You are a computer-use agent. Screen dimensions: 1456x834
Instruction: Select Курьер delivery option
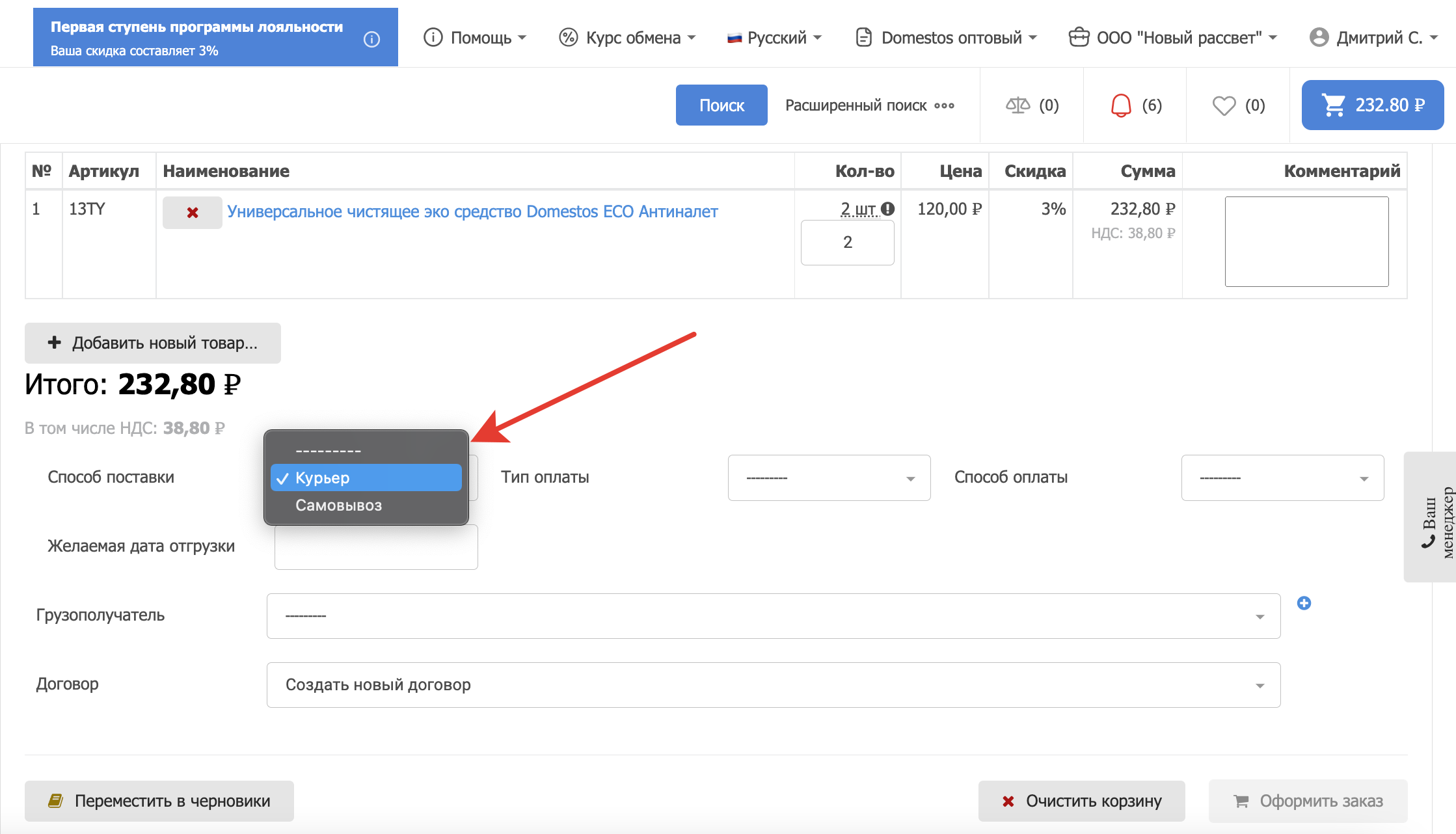coord(366,478)
